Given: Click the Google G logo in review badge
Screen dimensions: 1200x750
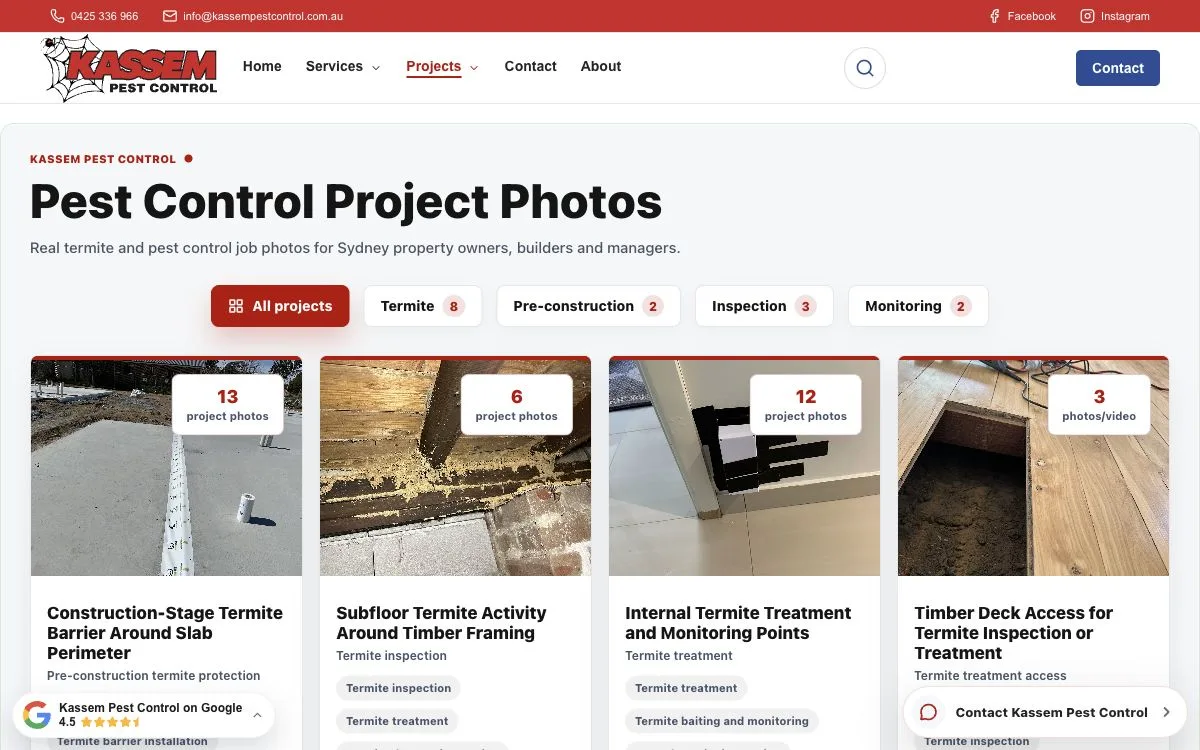Looking at the screenshot, I should (37, 715).
